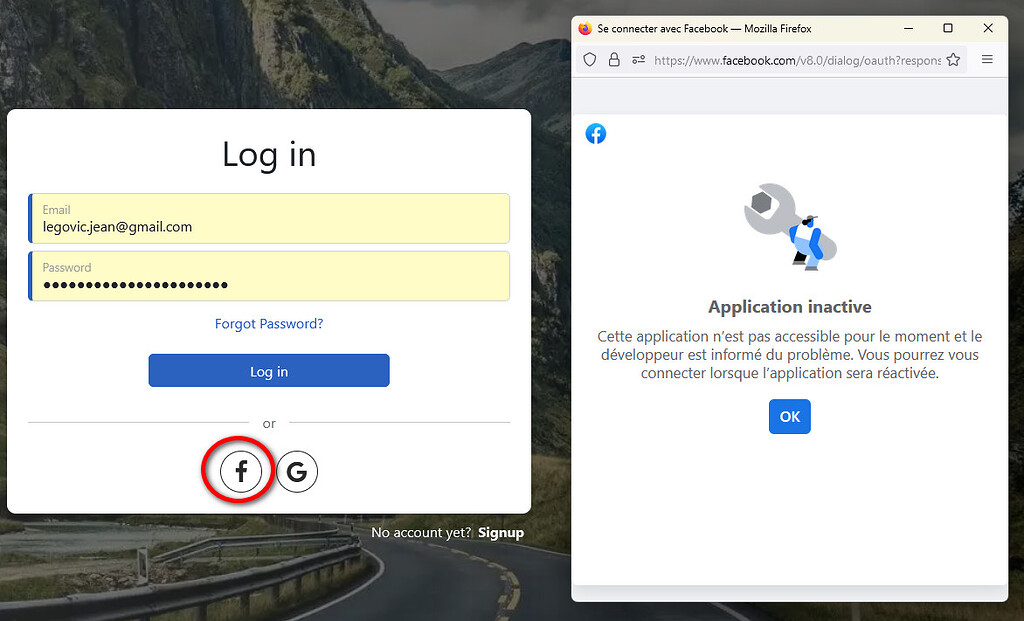This screenshot has width=1024, height=621.
Task: Click the padlock site security icon
Action: (614, 60)
